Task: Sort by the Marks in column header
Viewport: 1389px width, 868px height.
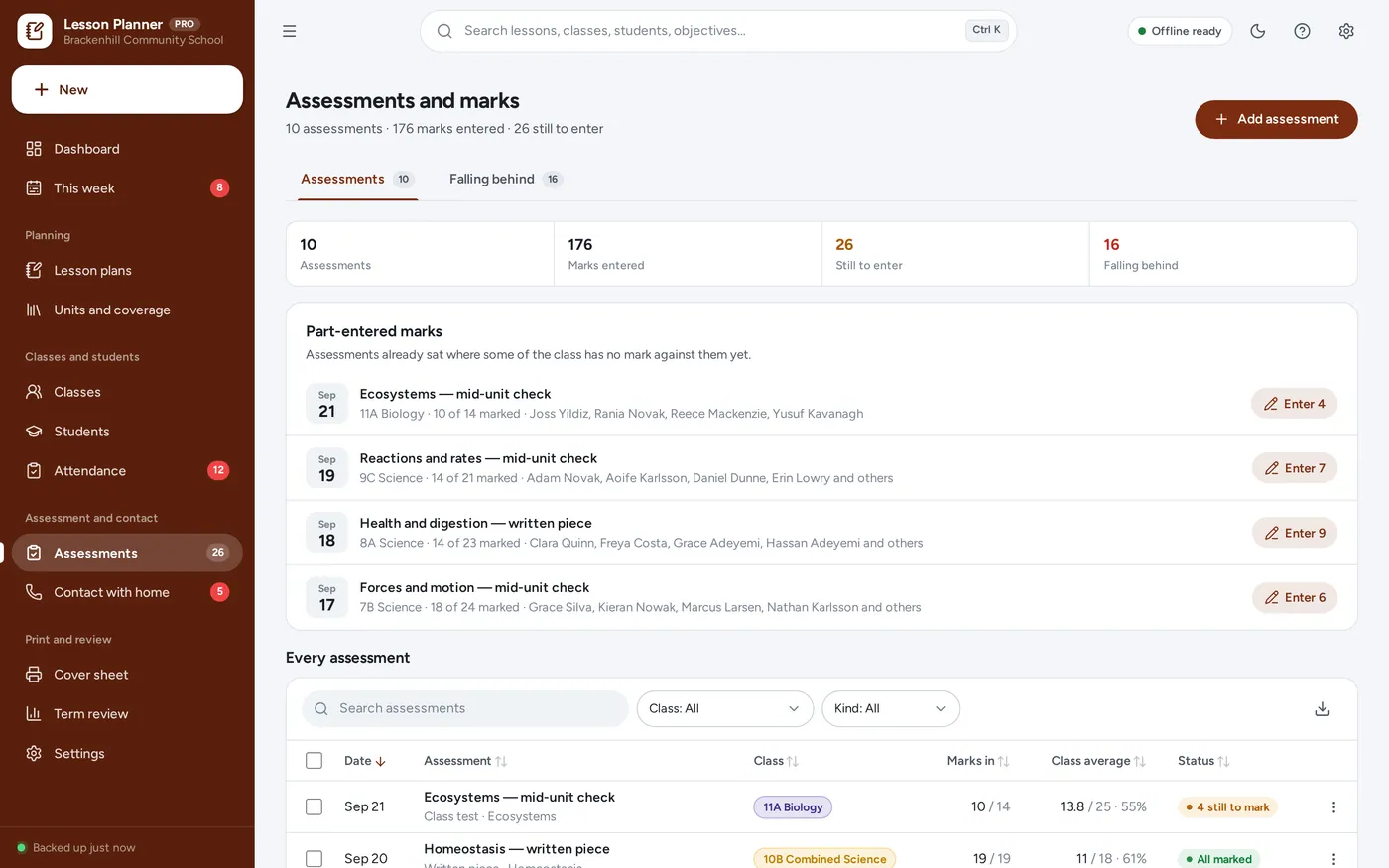Action: [978, 761]
